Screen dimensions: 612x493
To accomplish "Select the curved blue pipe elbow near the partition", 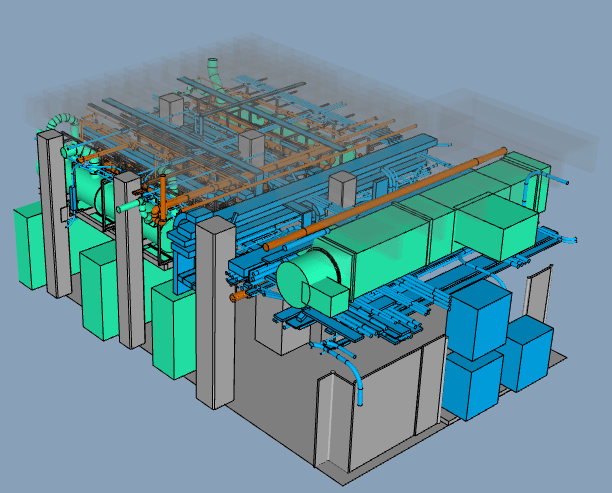I will coord(354,377).
